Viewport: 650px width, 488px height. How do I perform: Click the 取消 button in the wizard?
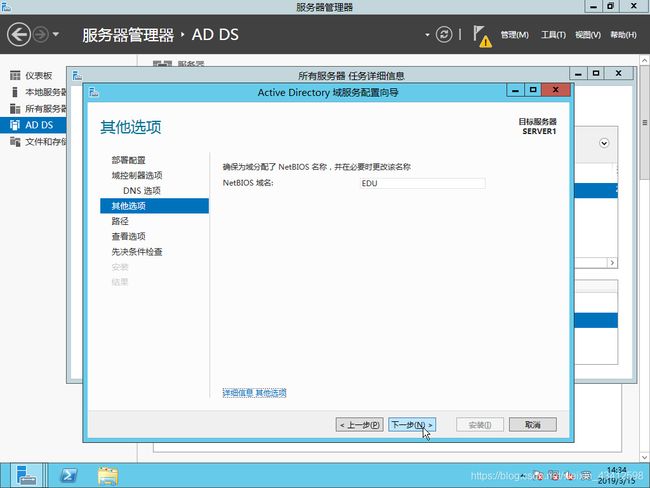click(533, 425)
